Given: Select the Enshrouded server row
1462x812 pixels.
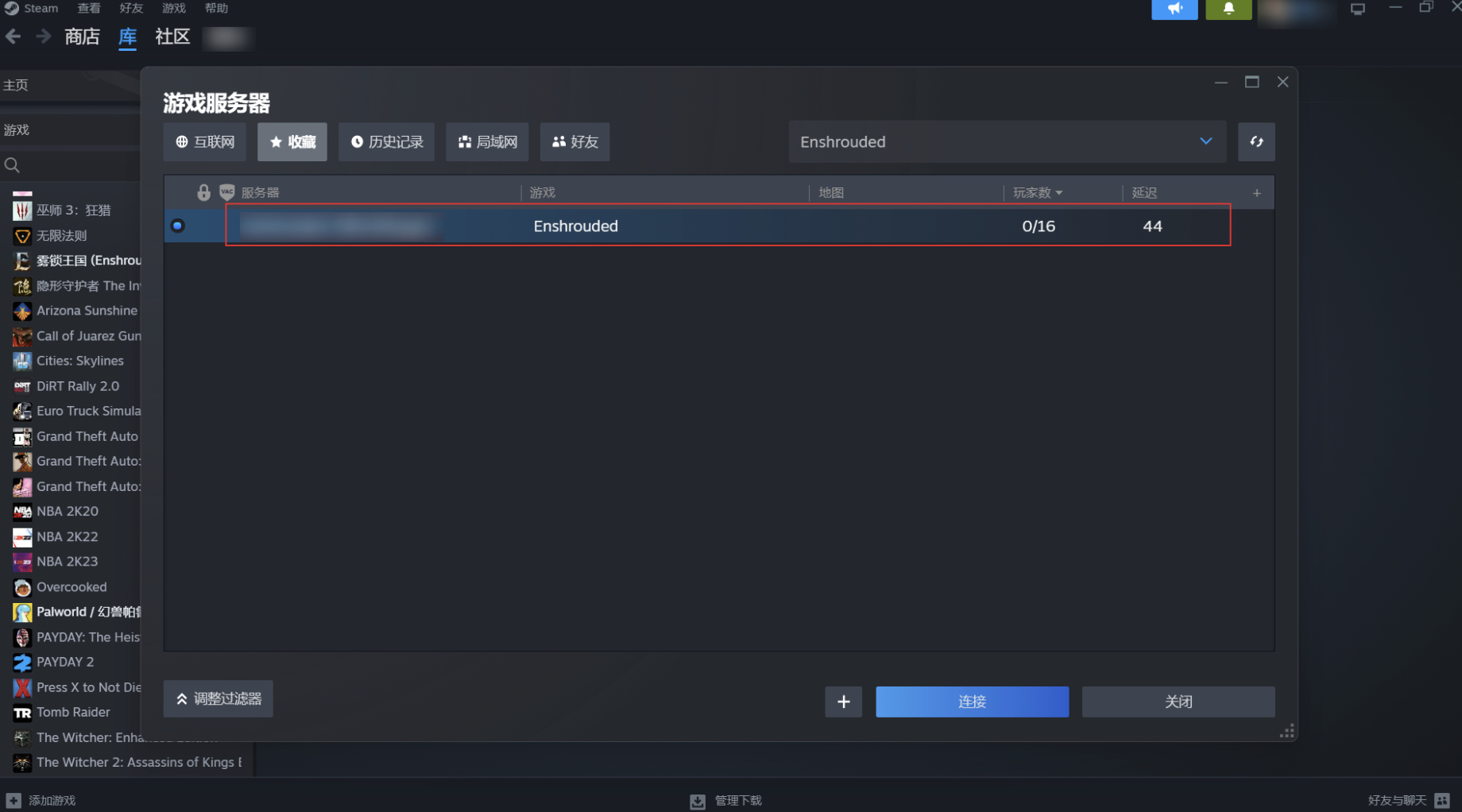Looking at the screenshot, I should [719, 226].
